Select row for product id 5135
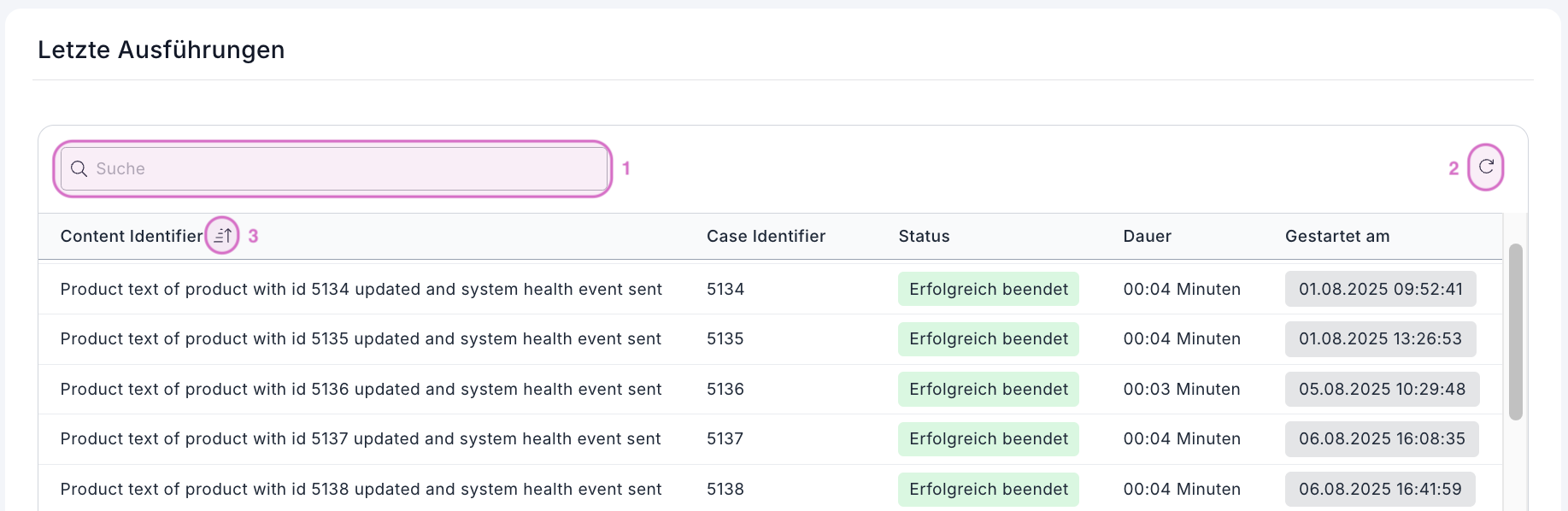Image resolution: width=1568 pixels, height=511 pixels. (361, 339)
